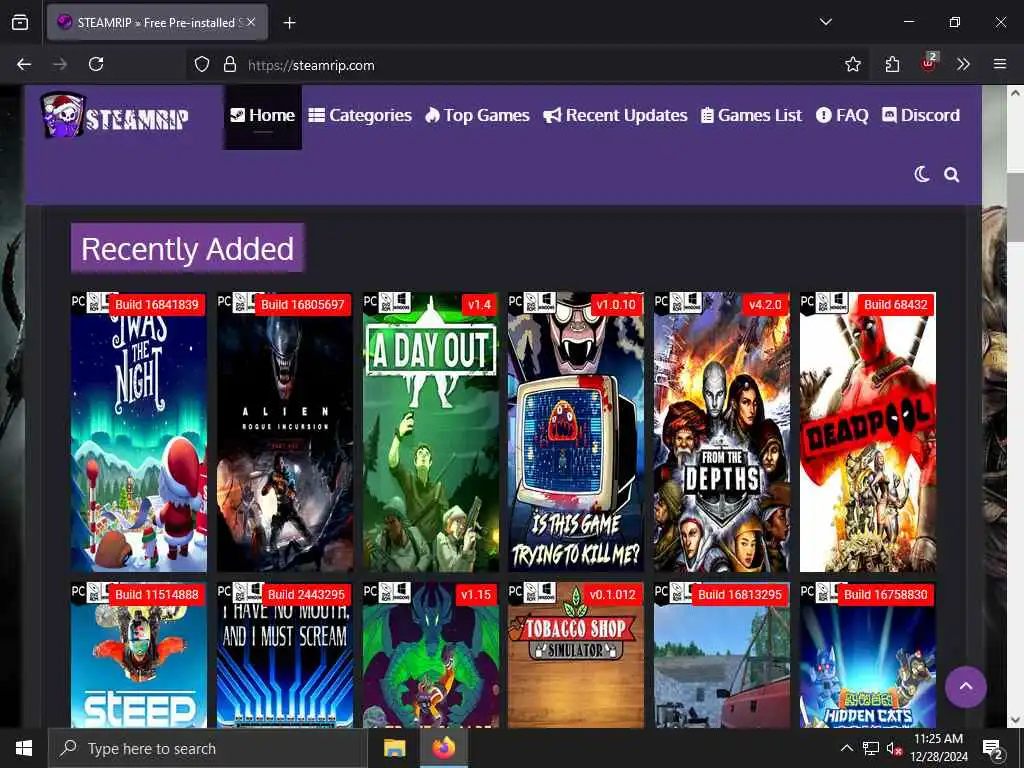Go forward with the forward arrow

[60, 64]
